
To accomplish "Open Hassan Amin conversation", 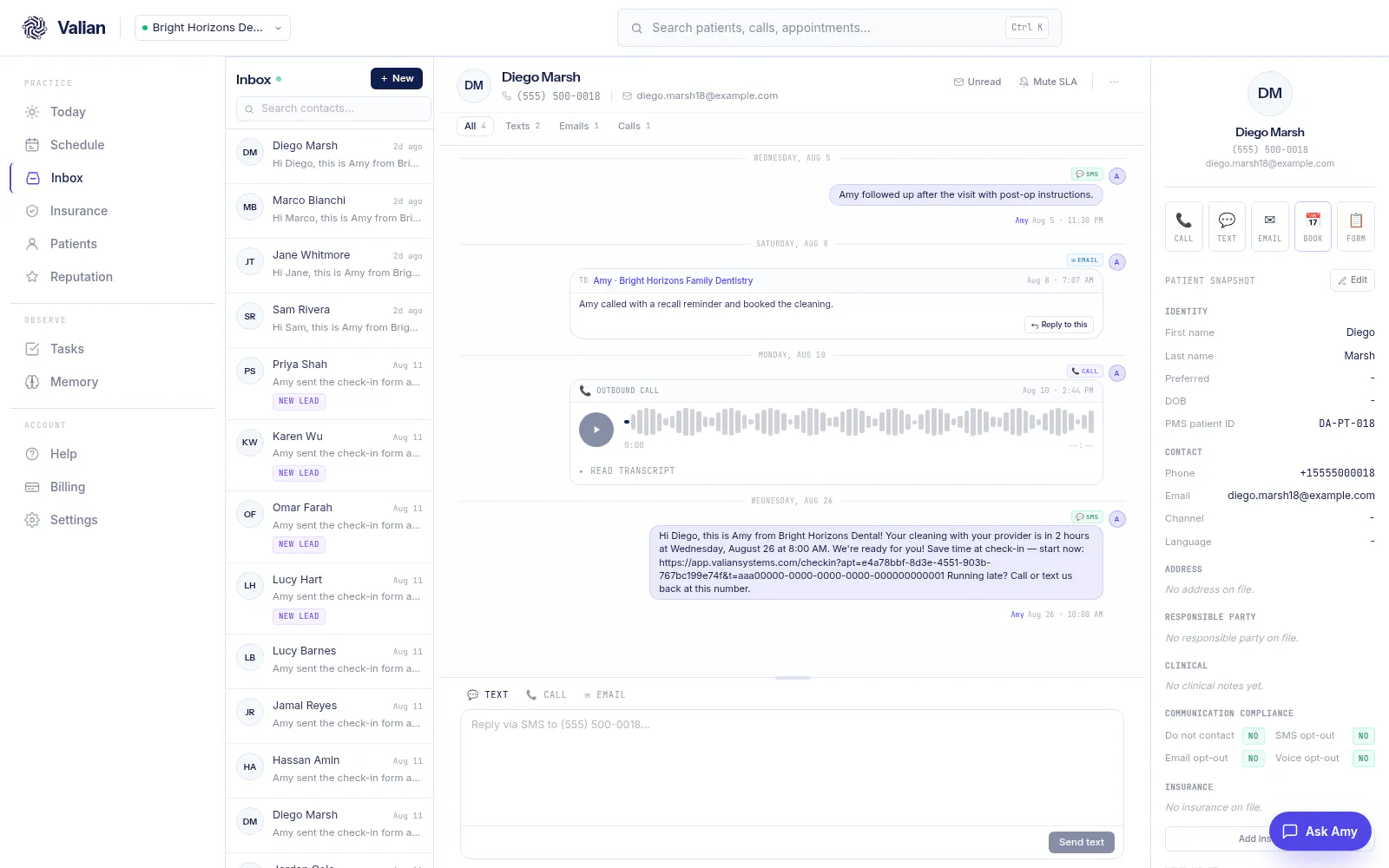I will coord(330,770).
